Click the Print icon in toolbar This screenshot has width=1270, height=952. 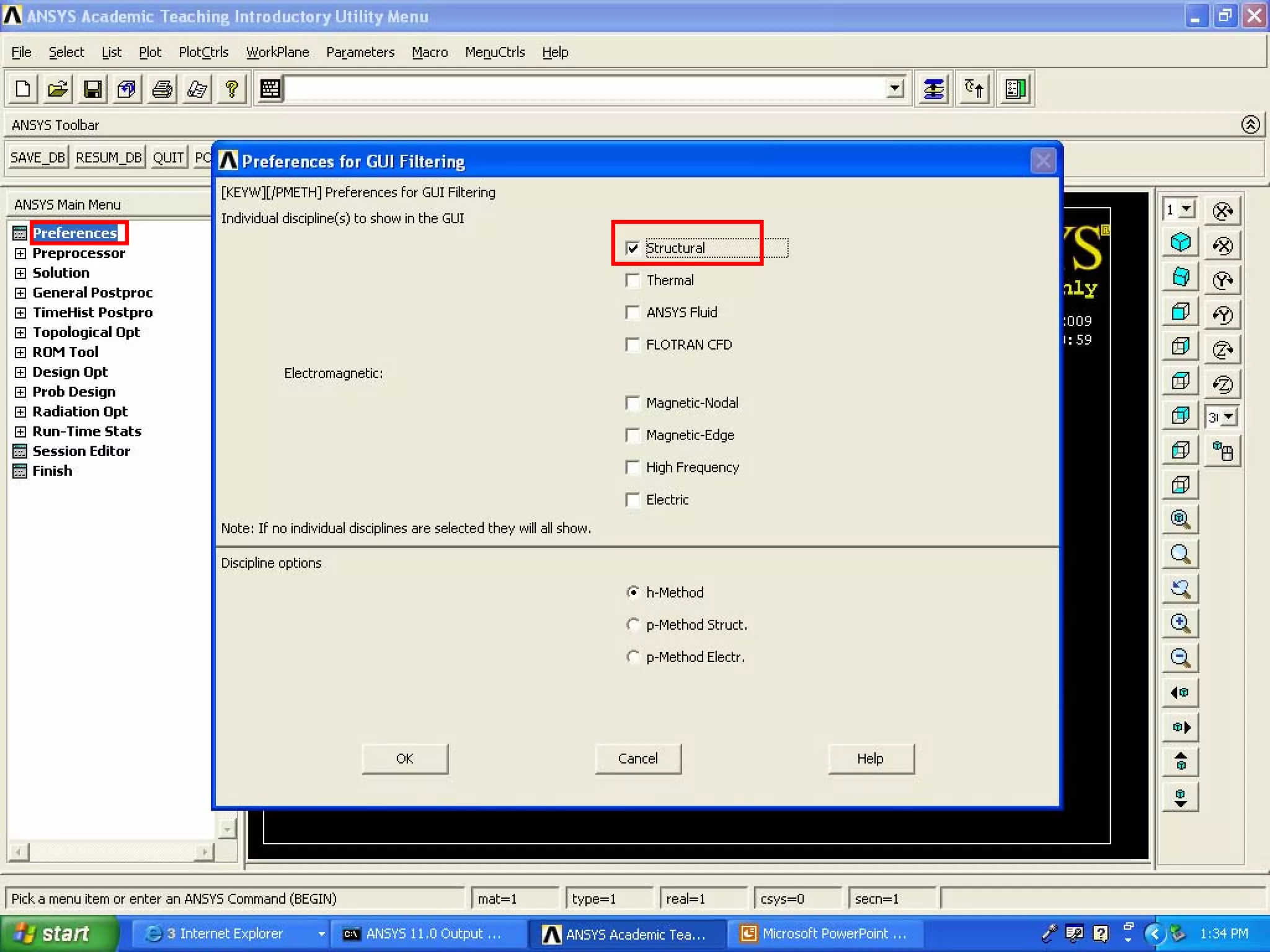click(162, 89)
